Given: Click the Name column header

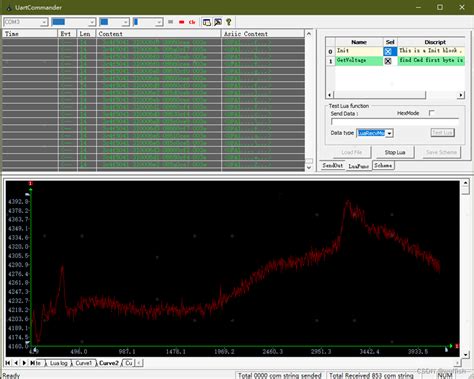Looking at the screenshot, I should [x=359, y=42].
